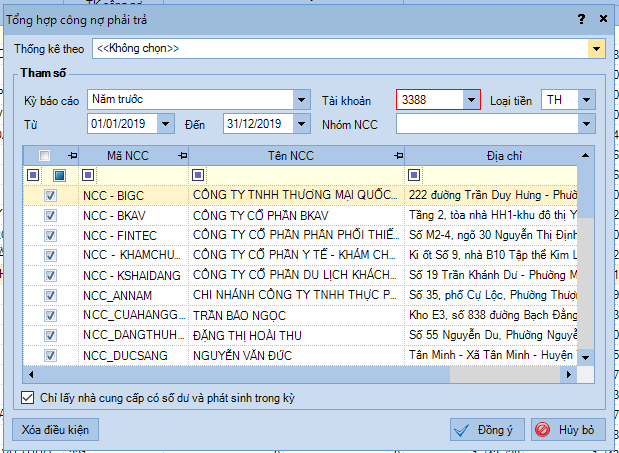The image size is (619, 453).
Task: Uncheck 'Chỉ lấy nhà cung cấp có số dư' checkbox
Action: pos(28,398)
